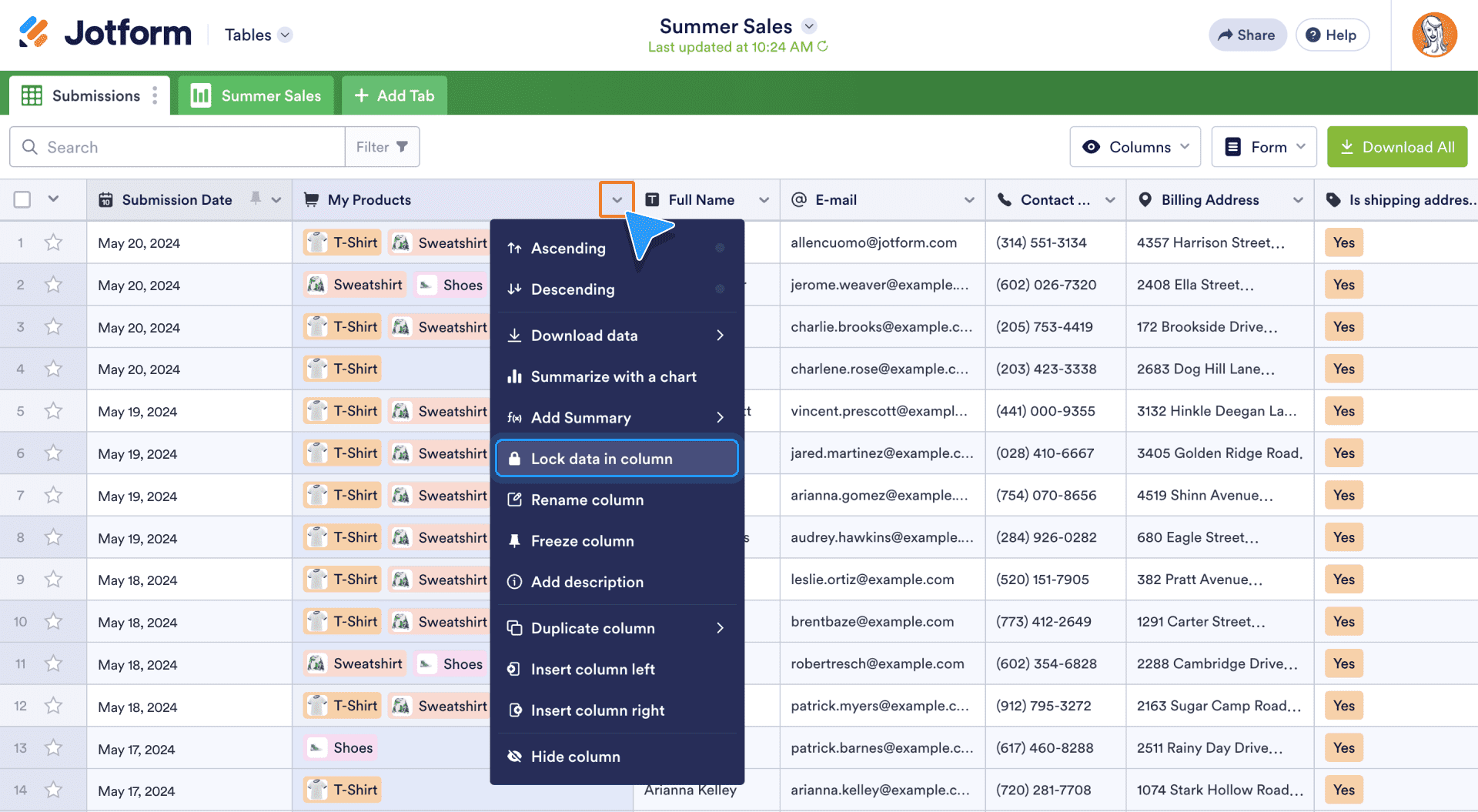This screenshot has height=812, width=1478.
Task: Open Download data submenu
Action: click(x=617, y=336)
